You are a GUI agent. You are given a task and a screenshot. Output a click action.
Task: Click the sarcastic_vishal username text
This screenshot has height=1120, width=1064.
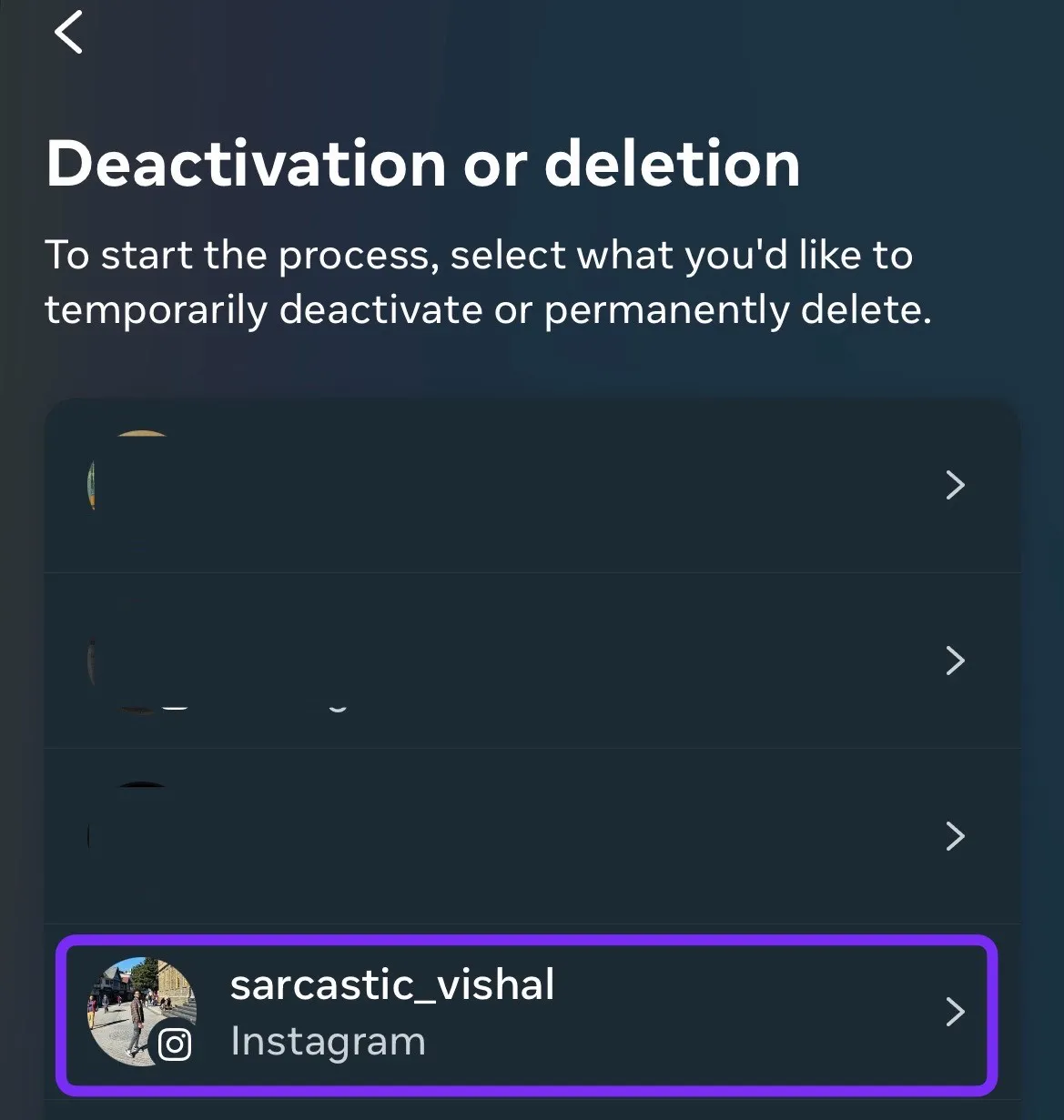[392, 984]
